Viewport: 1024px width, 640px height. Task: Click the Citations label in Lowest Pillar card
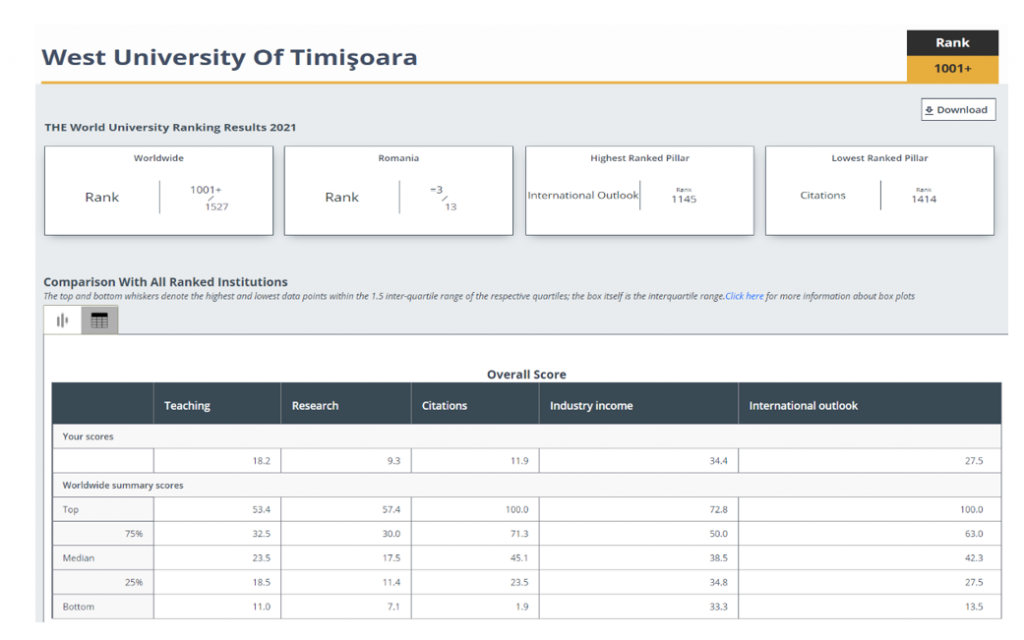(x=823, y=195)
